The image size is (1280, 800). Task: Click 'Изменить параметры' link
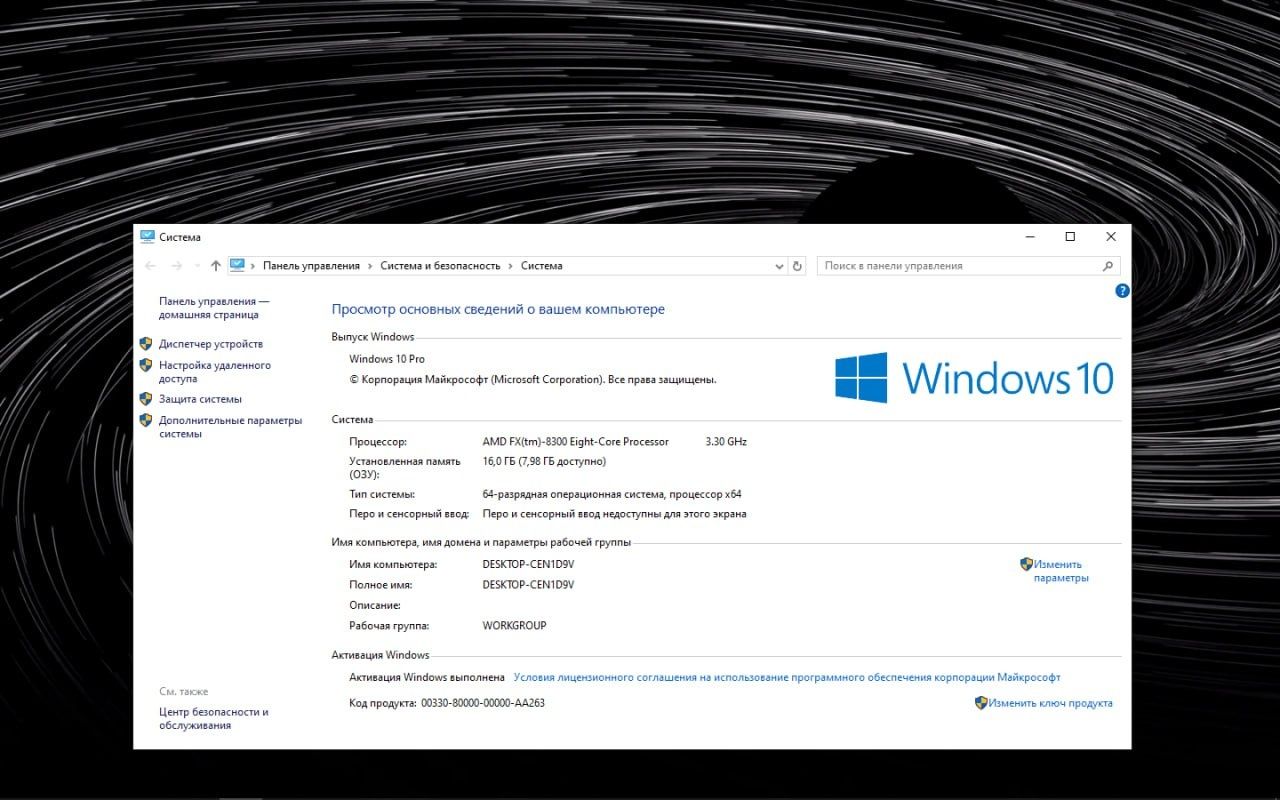coord(1061,571)
